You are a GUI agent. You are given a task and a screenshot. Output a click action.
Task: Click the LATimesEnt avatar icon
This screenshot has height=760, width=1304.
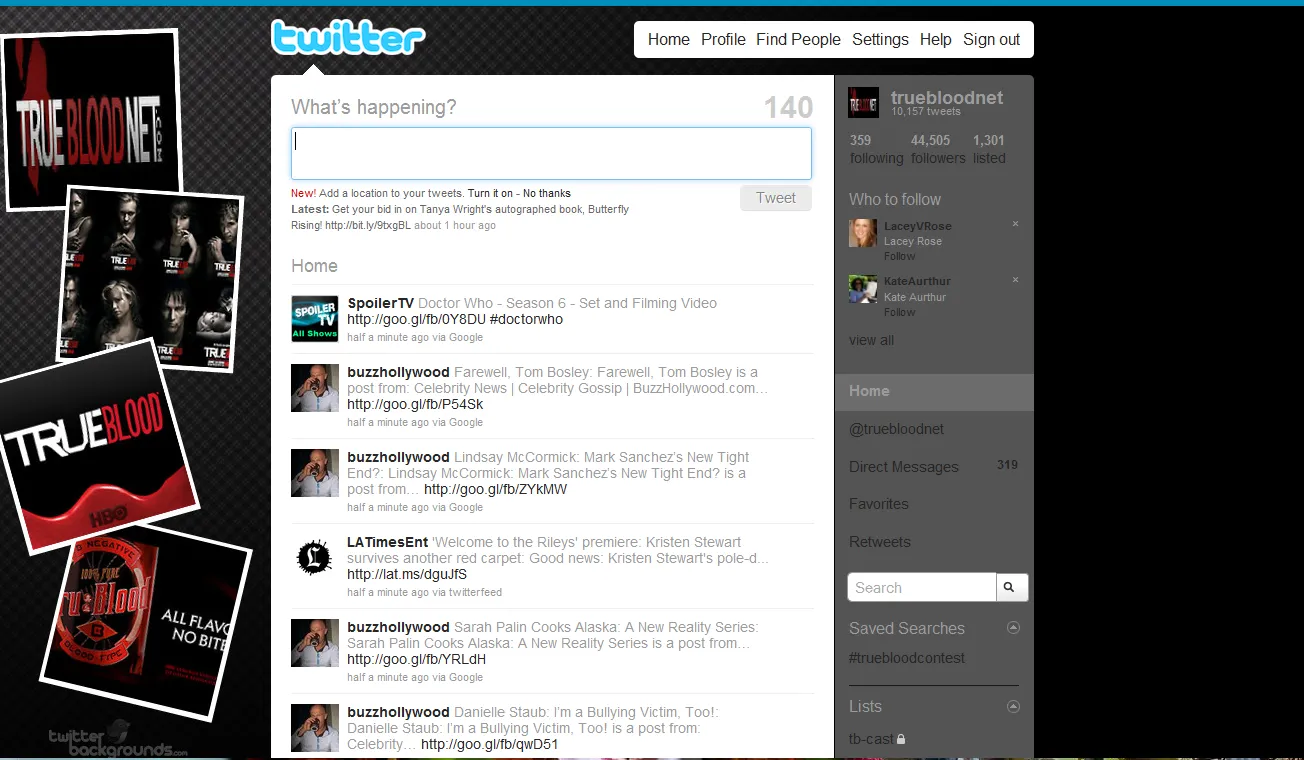click(314, 558)
